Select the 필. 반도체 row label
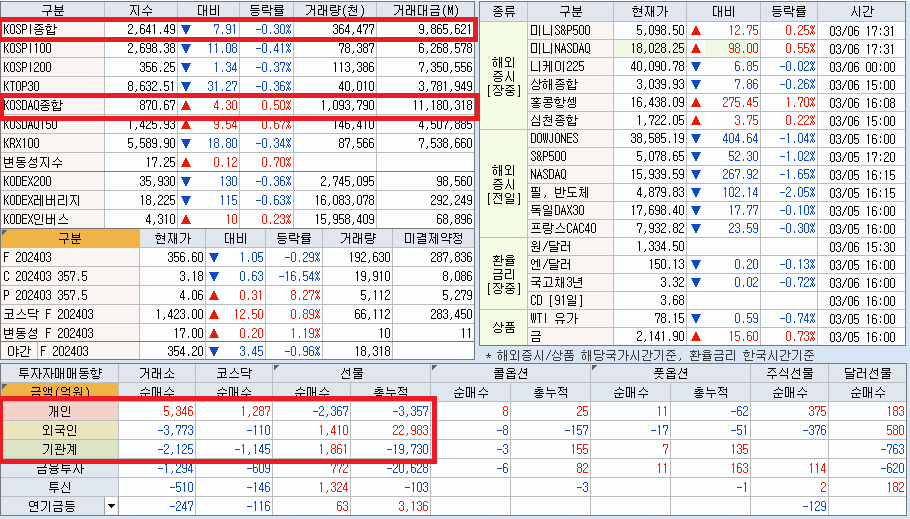This screenshot has height=519, width=910. (559, 193)
